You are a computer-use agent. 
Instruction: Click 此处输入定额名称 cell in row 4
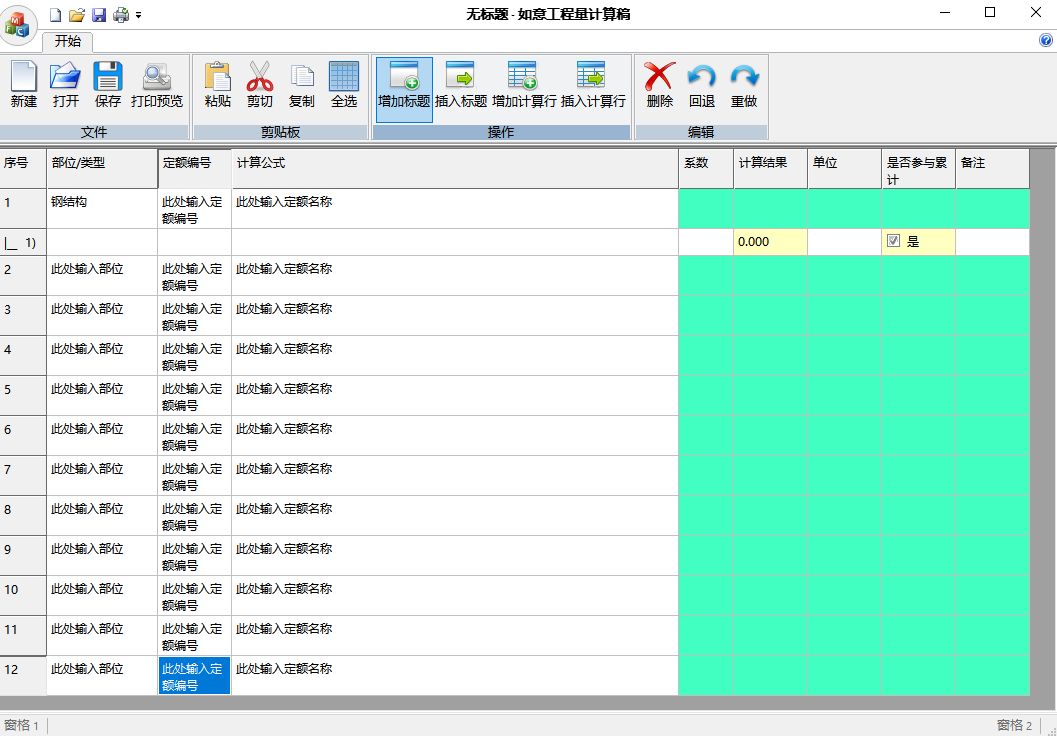(455, 356)
